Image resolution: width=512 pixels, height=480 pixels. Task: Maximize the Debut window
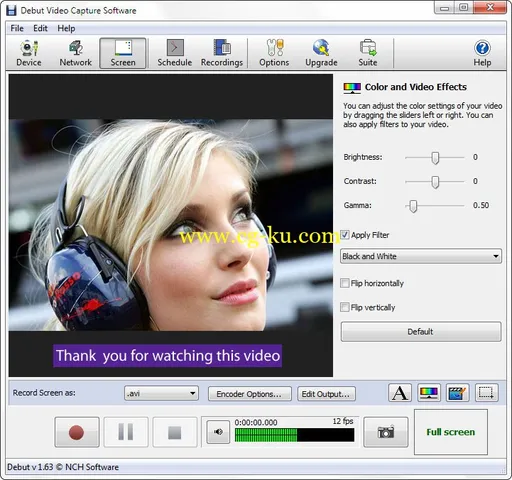[464, 7]
